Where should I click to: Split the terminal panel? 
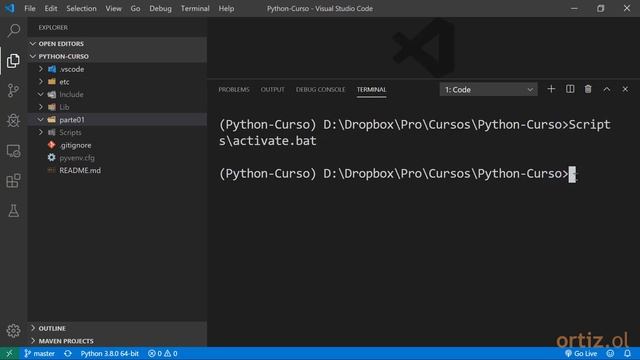[x=570, y=89]
